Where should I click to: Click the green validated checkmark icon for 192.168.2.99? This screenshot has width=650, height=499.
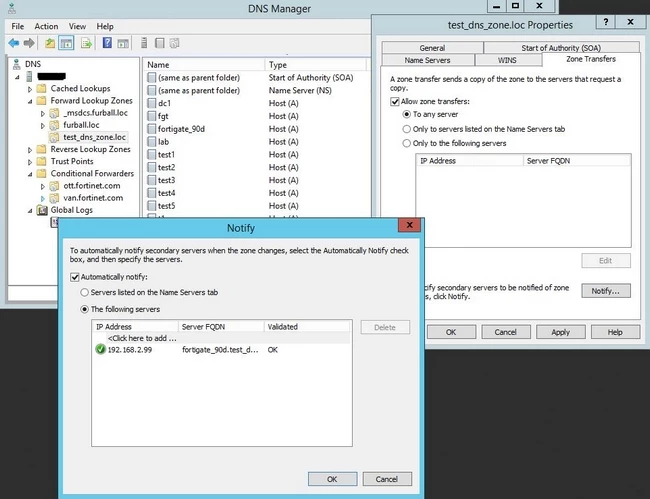100,349
